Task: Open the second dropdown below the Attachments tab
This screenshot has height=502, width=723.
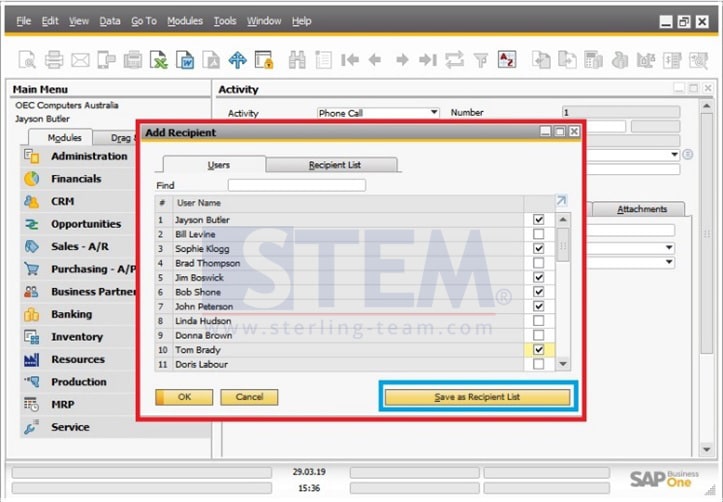Action: [x=669, y=262]
